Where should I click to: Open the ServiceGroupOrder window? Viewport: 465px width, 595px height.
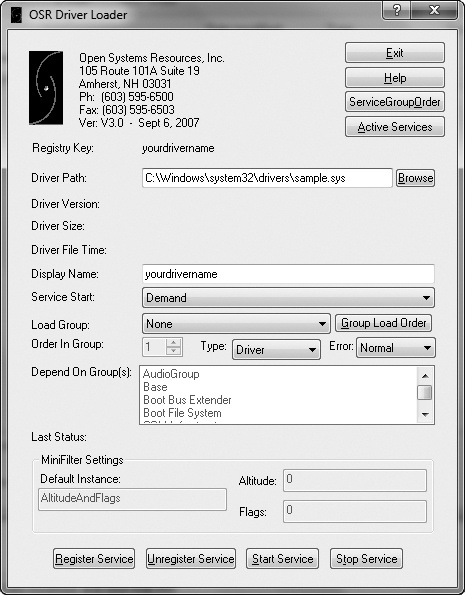[x=394, y=102]
